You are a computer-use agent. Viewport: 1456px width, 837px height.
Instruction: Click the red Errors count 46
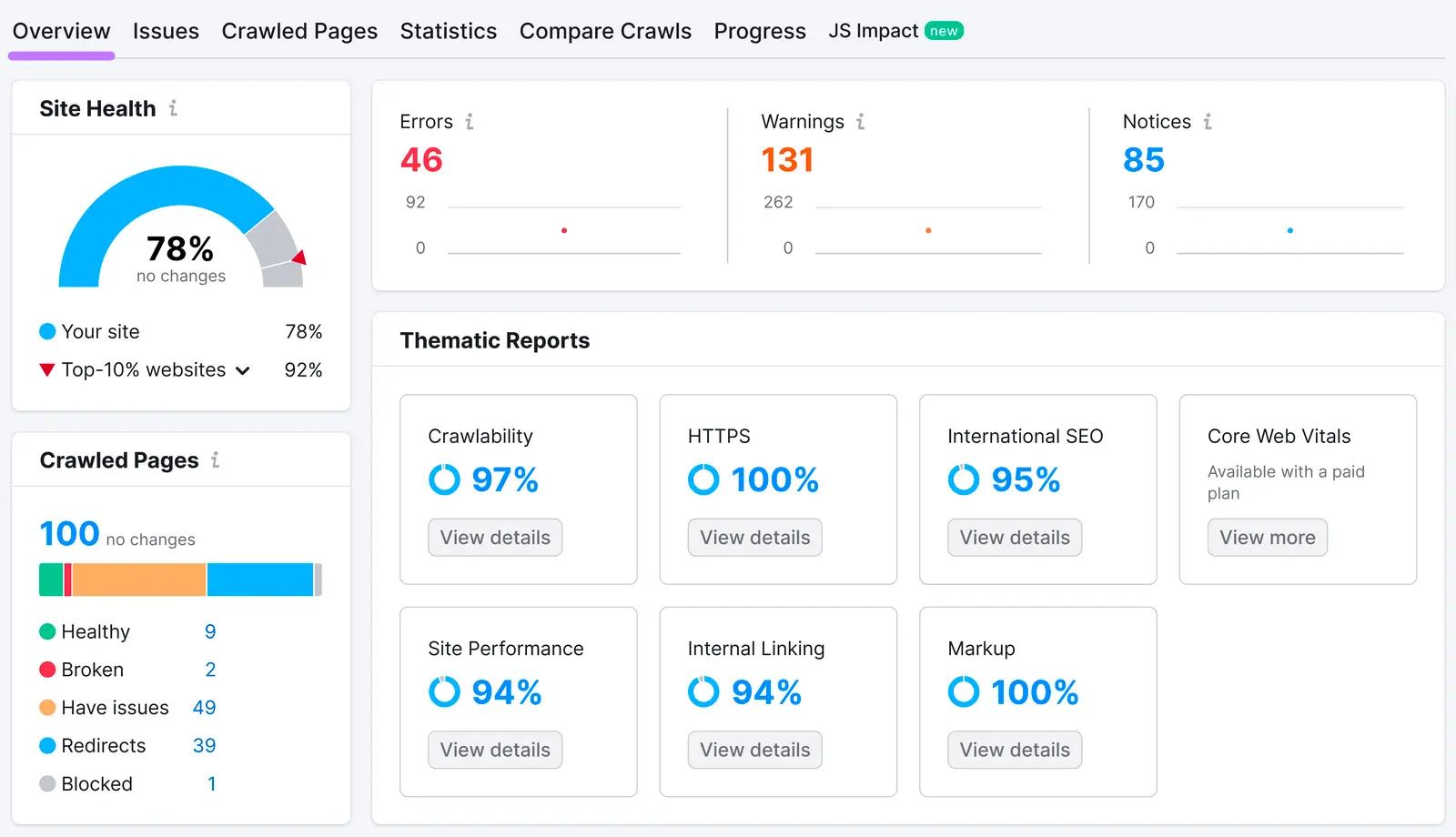[420, 160]
